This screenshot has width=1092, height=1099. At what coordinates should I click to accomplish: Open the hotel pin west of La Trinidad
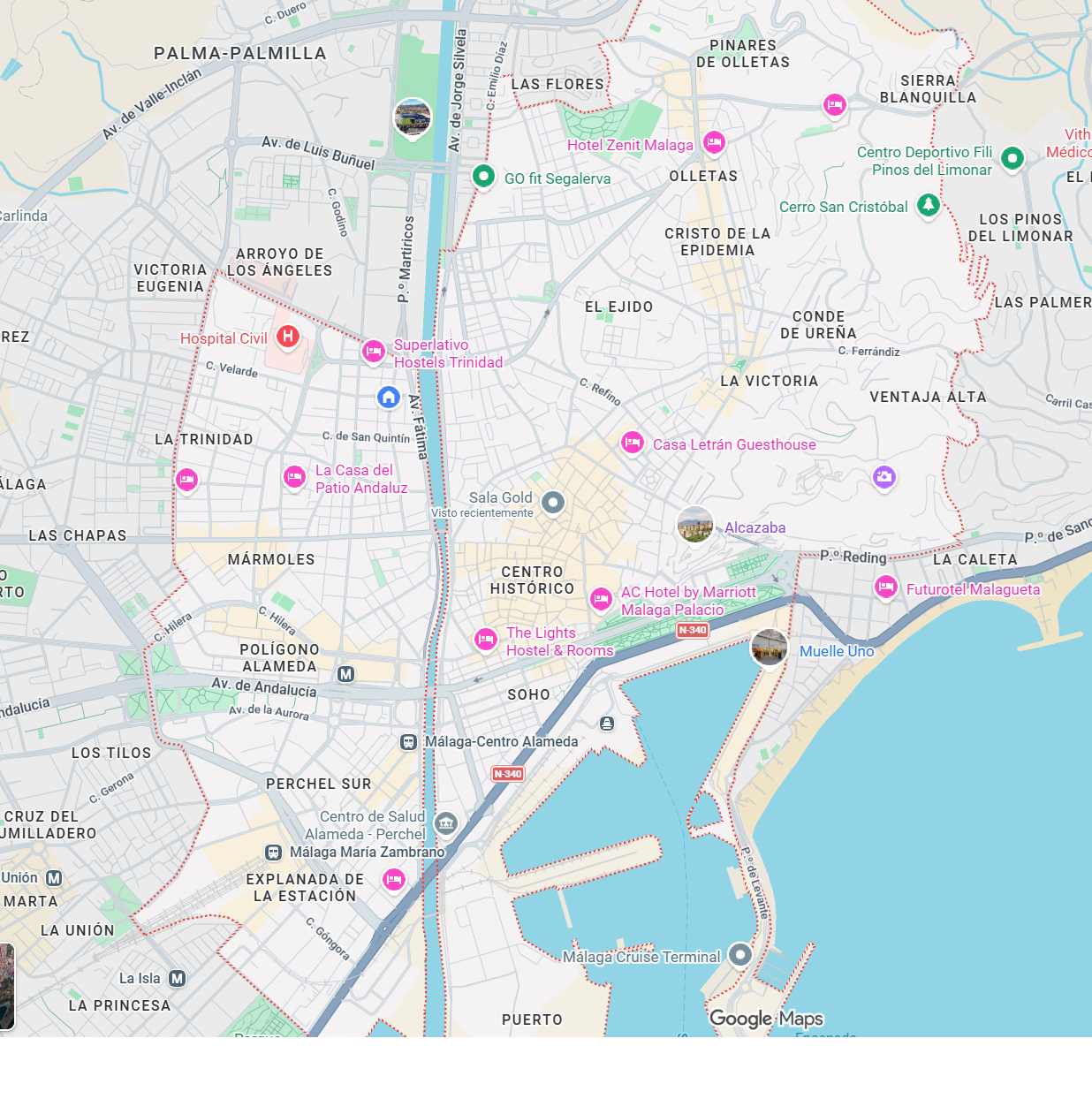click(186, 481)
